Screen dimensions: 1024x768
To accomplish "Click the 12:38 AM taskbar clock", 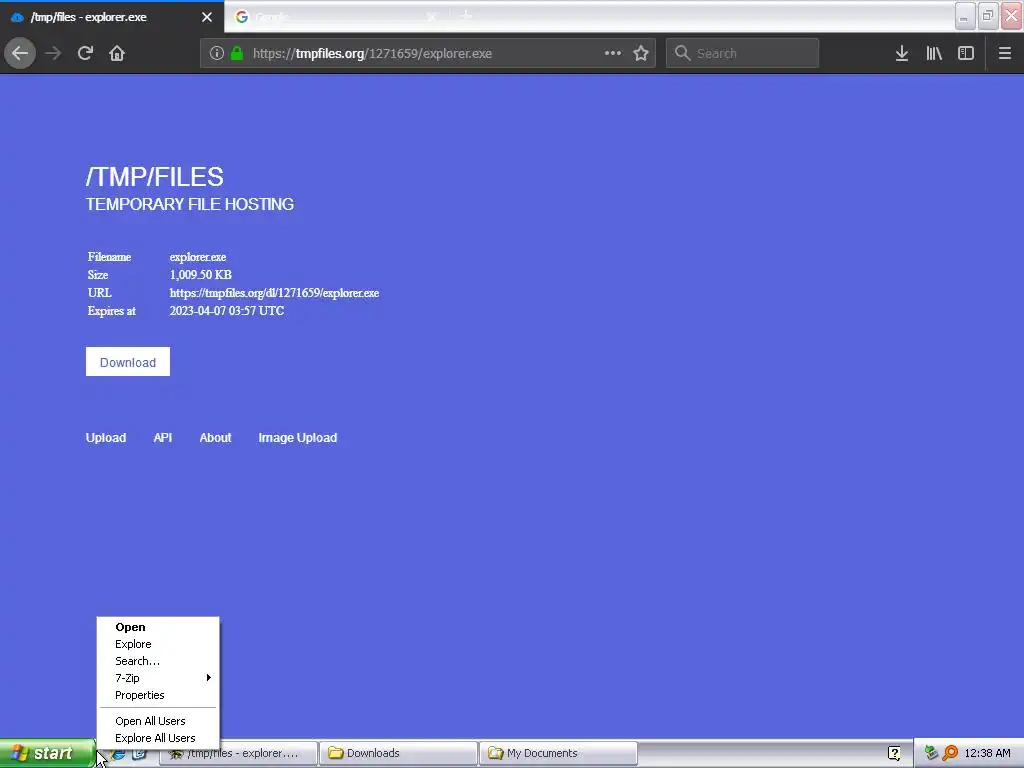I will 987,753.
